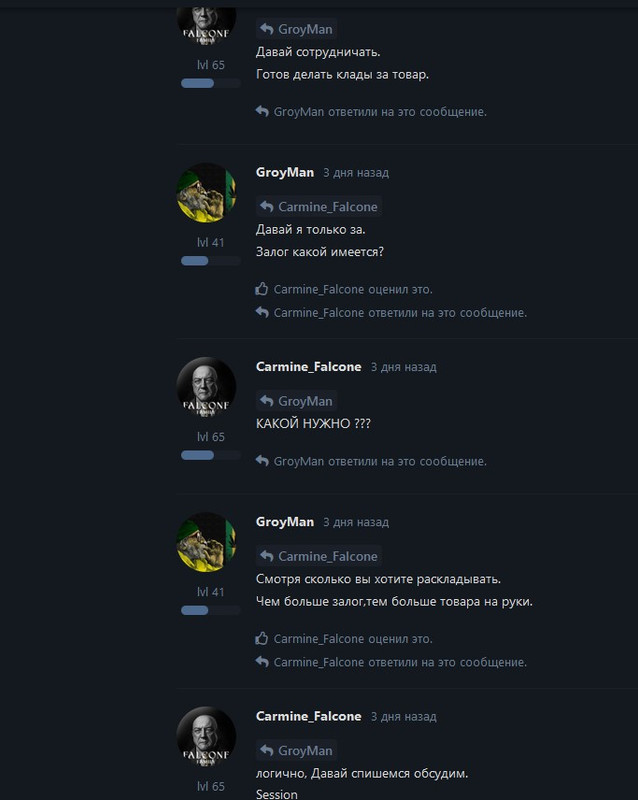Click reply icon beside "Carmine_Falcone ответили" under "Чем больше залог"
This screenshot has height=800, width=638.
click(262, 662)
